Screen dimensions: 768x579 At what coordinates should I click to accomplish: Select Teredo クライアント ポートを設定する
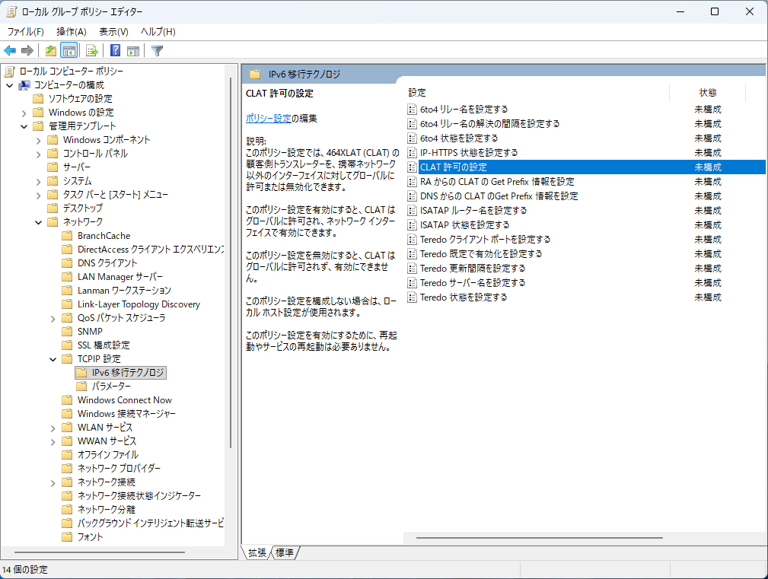point(485,240)
